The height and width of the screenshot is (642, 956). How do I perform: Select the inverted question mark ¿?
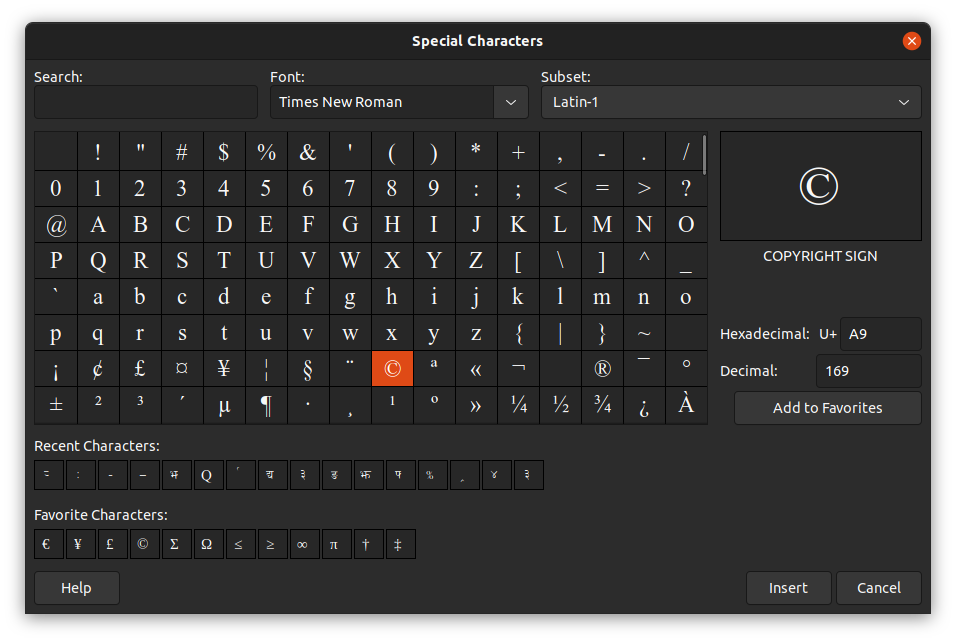[644, 405]
